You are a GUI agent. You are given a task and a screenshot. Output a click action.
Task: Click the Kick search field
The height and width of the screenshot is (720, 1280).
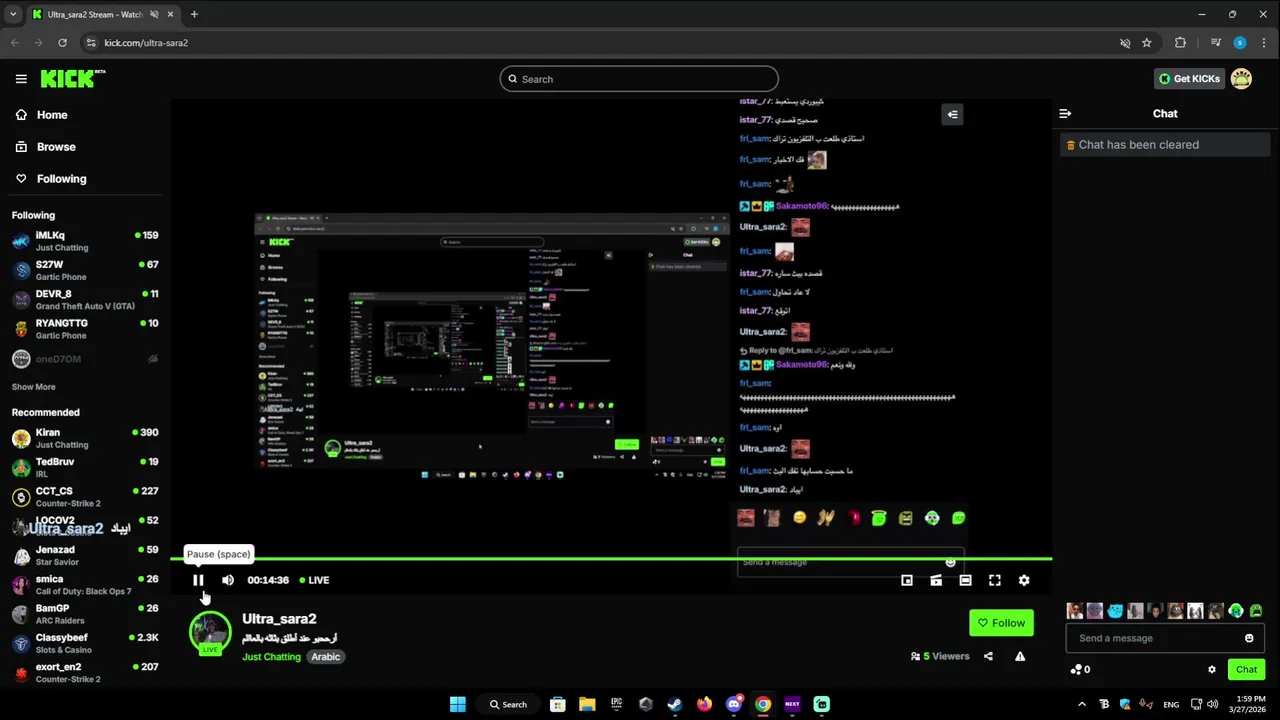coord(639,79)
